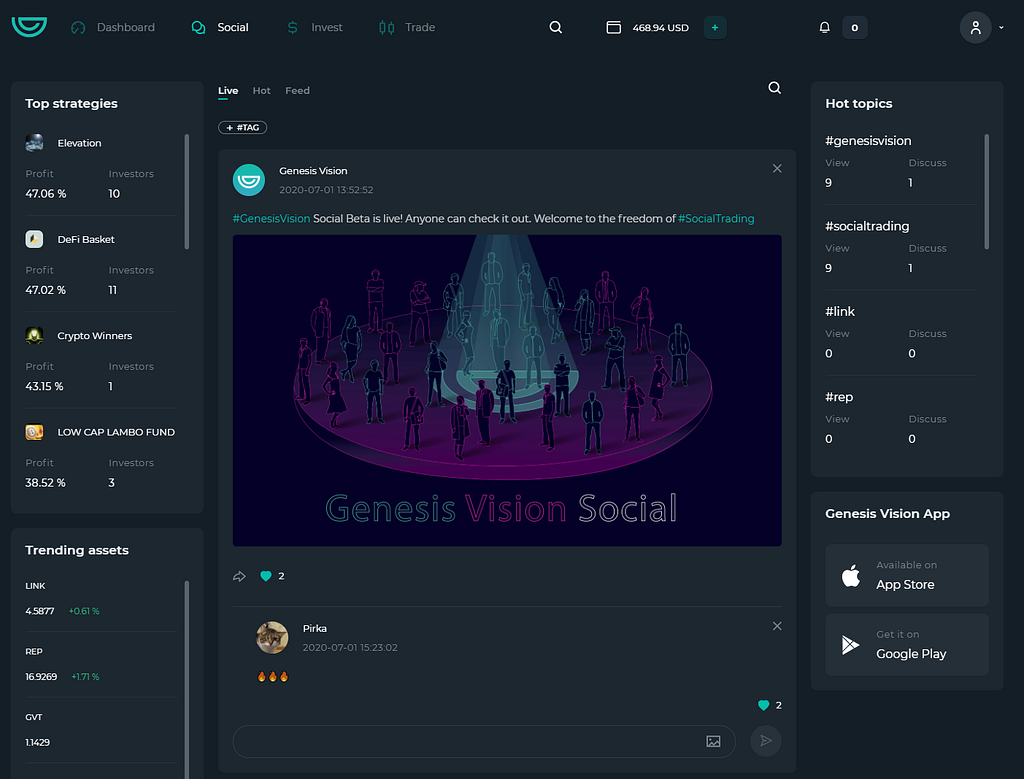This screenshot has width=1024, height=779.
Task: Open the notifications bell
Action: point(825,27)
